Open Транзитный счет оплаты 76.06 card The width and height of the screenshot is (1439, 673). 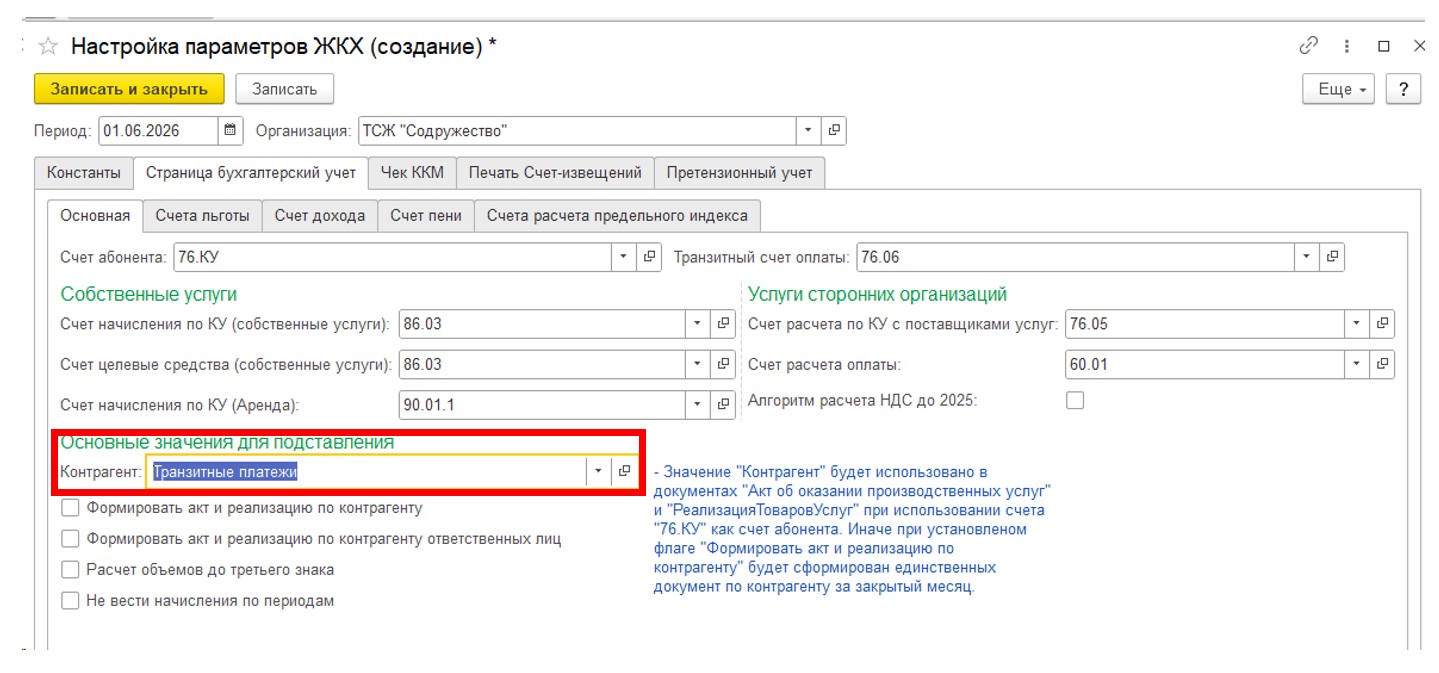pyautogui.click(x=1333, y=257)
